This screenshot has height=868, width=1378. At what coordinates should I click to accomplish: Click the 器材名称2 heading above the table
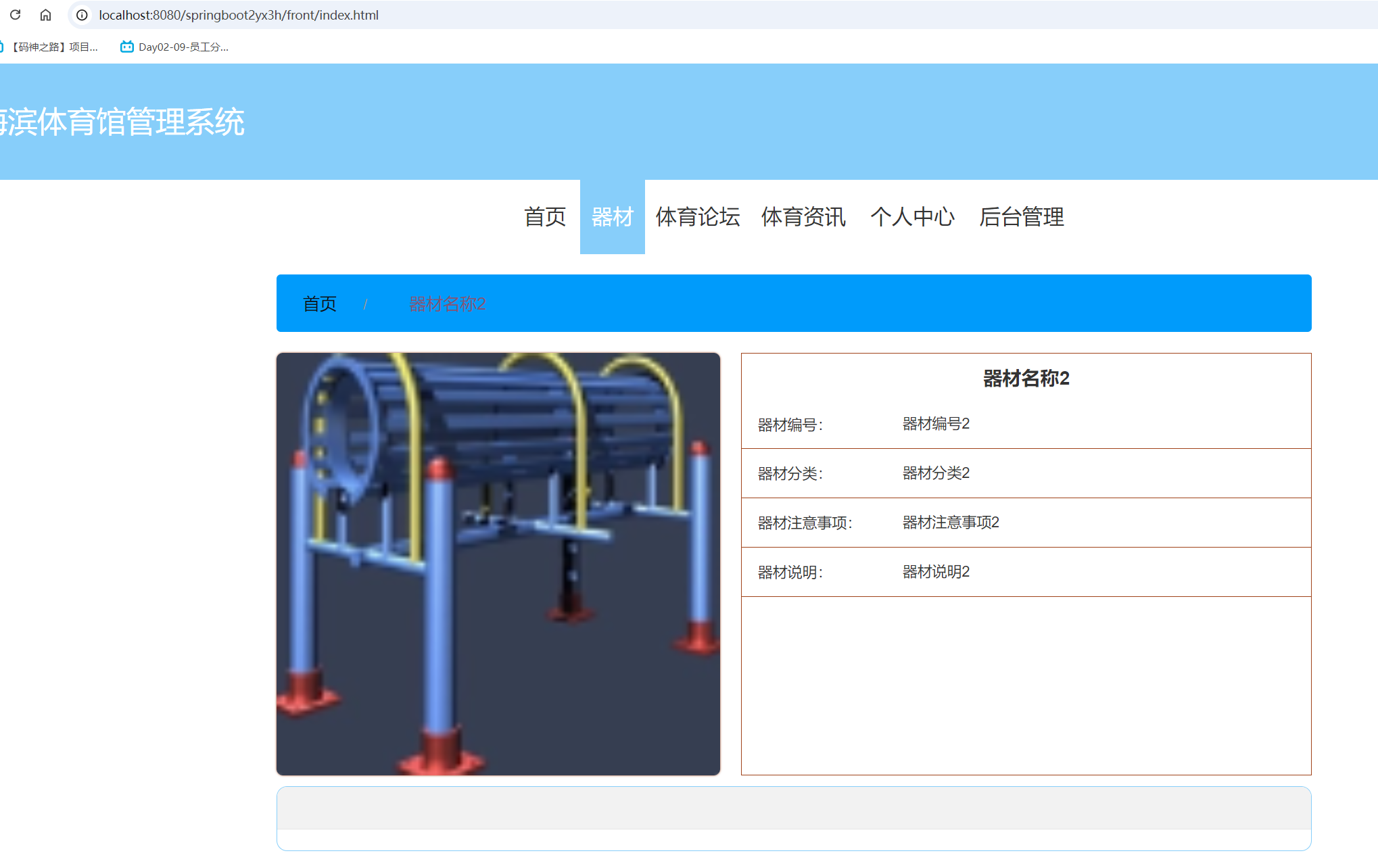pyautogui.click(x=1026, y=379)
